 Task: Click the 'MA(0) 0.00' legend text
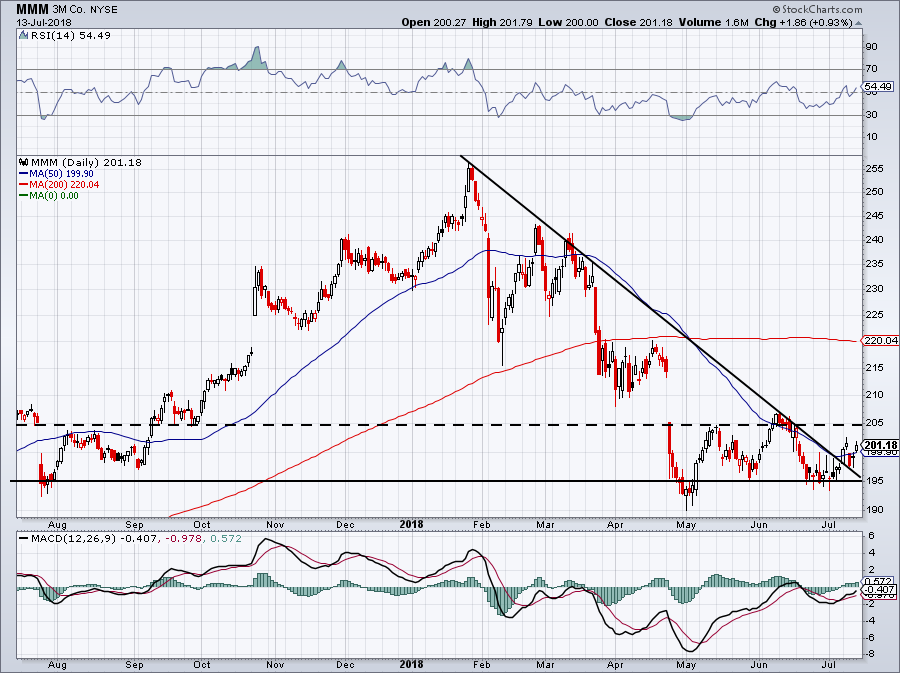54,196
